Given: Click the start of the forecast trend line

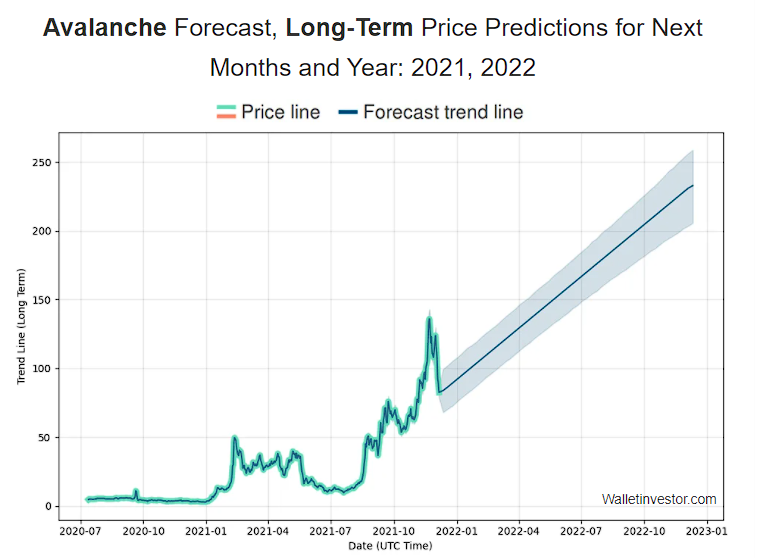Looking at the screenshot, I should (440, 392).
